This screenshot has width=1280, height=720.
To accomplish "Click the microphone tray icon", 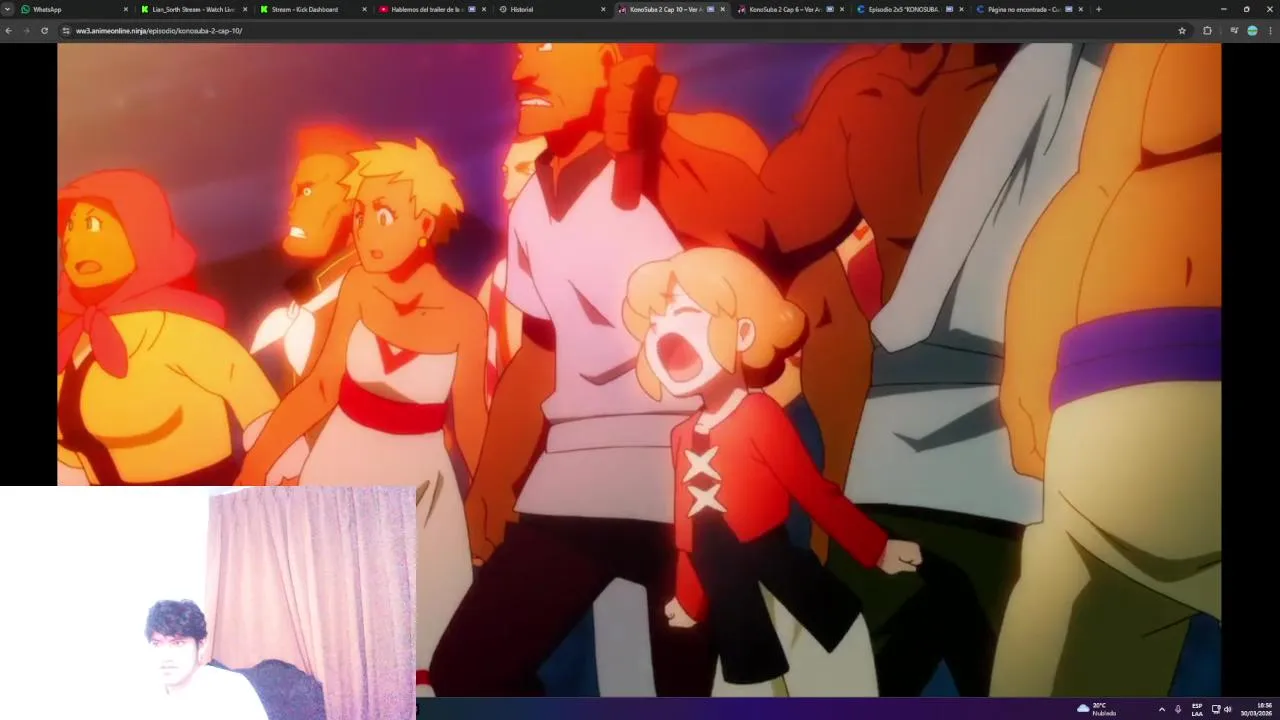I will click(1178, 709).
